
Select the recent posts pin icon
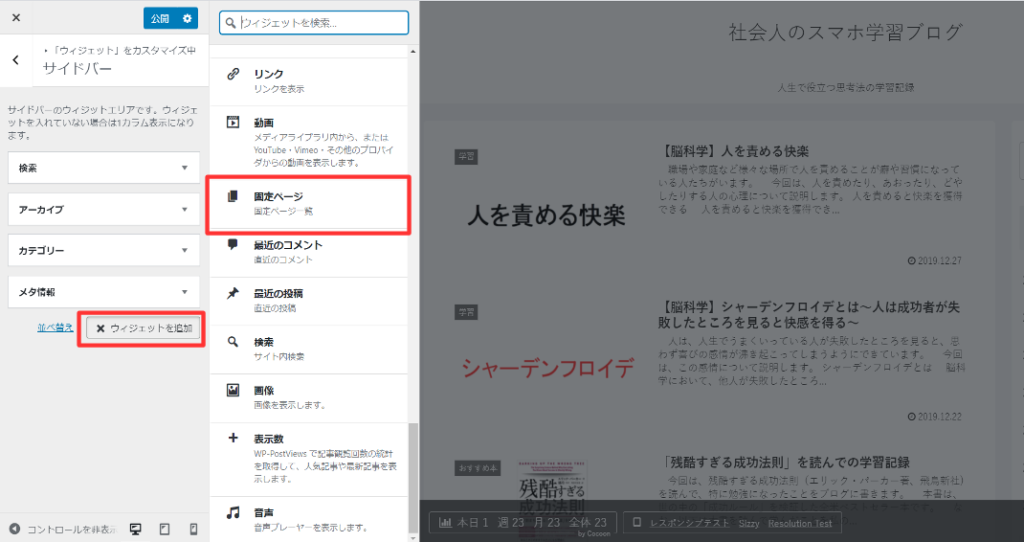point(233,293)
